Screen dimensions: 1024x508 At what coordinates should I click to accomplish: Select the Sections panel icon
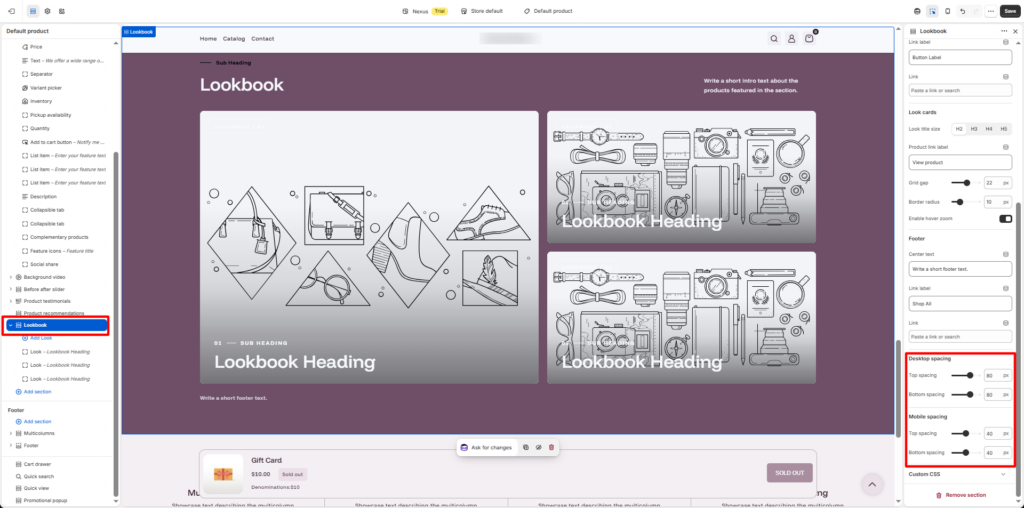33,11
